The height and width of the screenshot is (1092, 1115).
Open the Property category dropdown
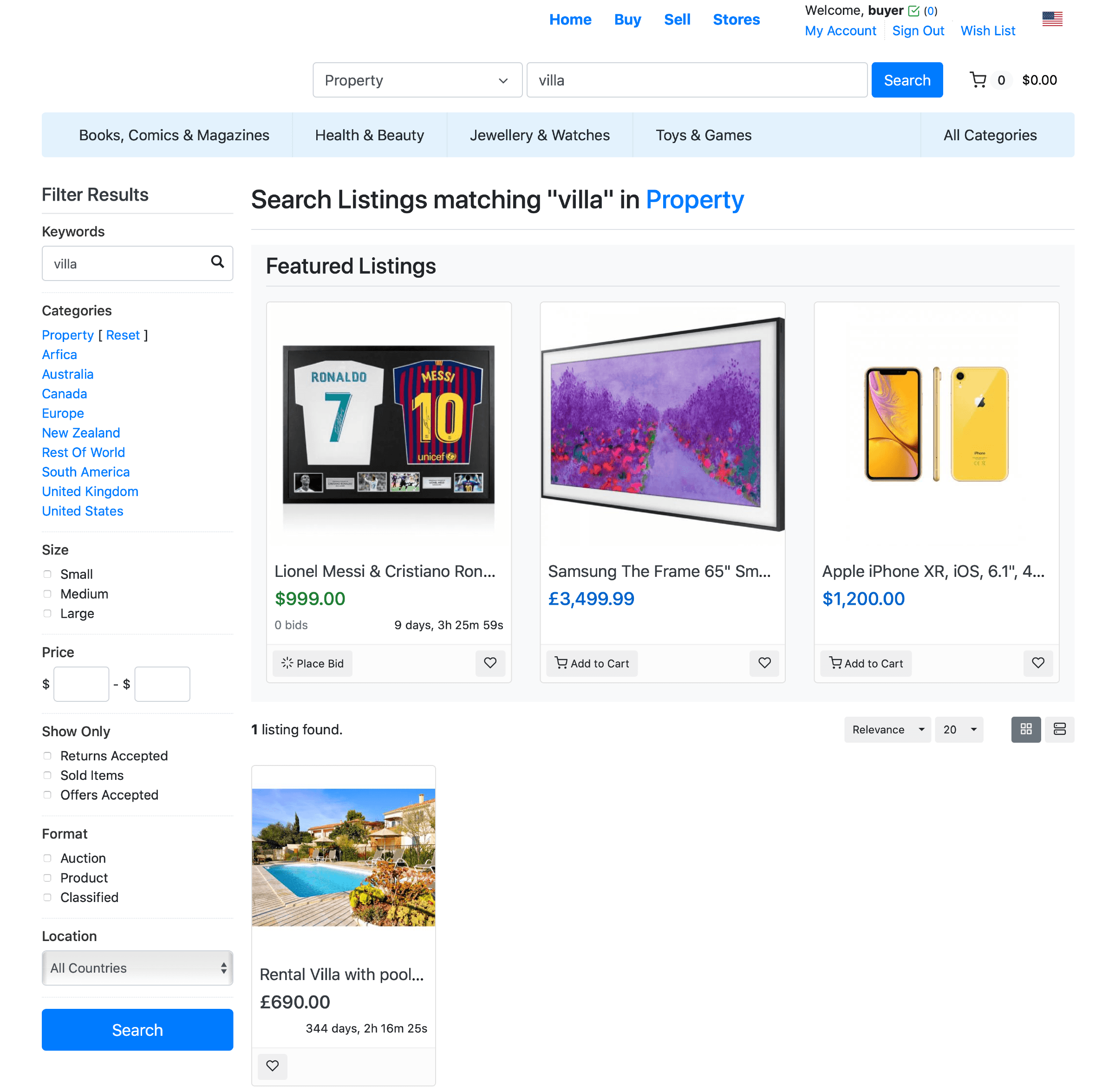pyautogui.click(x=417, y=80)
